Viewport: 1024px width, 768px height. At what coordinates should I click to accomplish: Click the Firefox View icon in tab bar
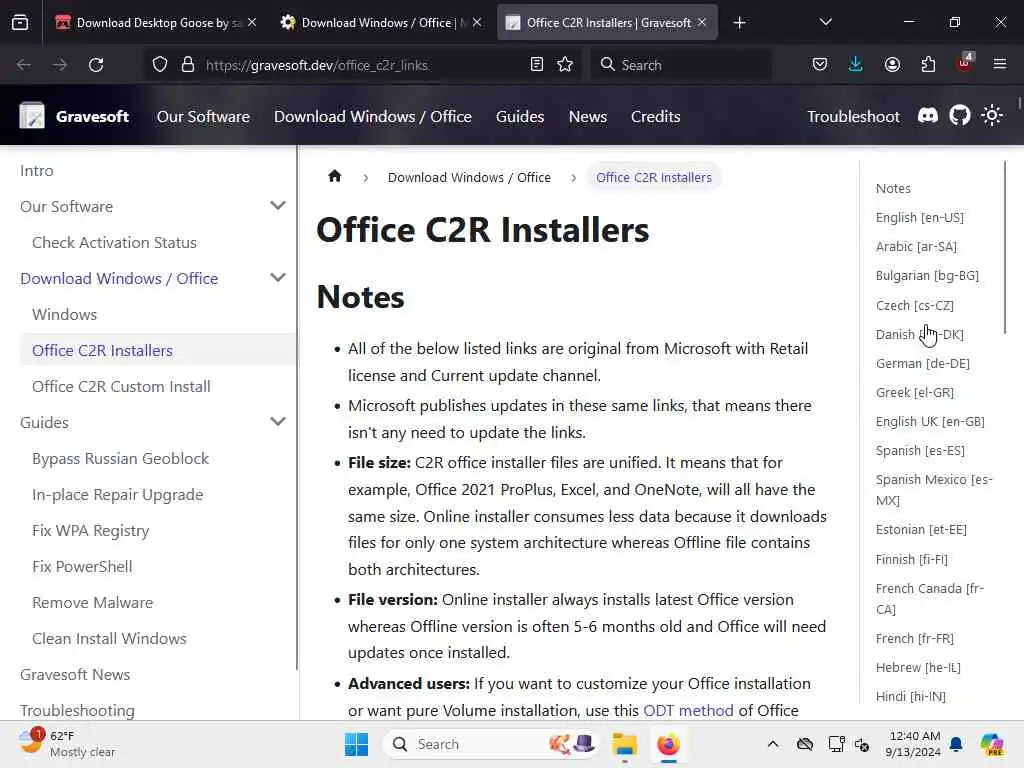[20, 23]
